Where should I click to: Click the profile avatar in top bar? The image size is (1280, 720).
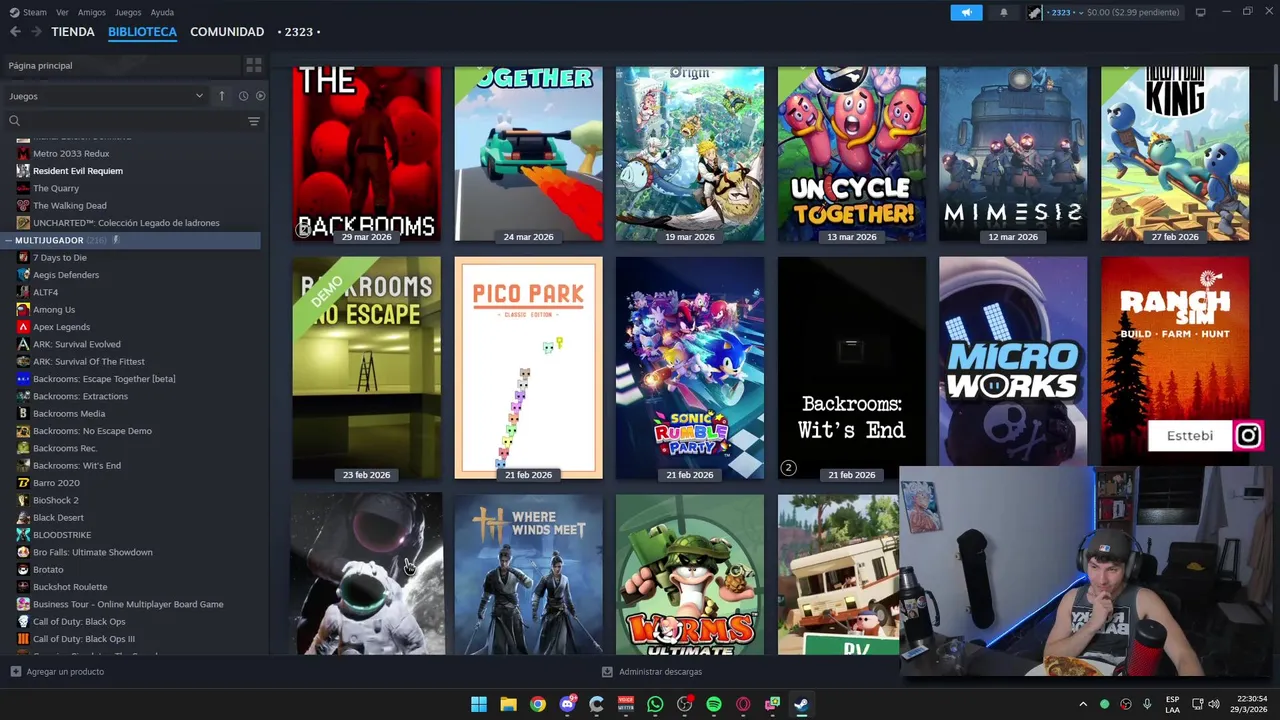coord(1035,12)
